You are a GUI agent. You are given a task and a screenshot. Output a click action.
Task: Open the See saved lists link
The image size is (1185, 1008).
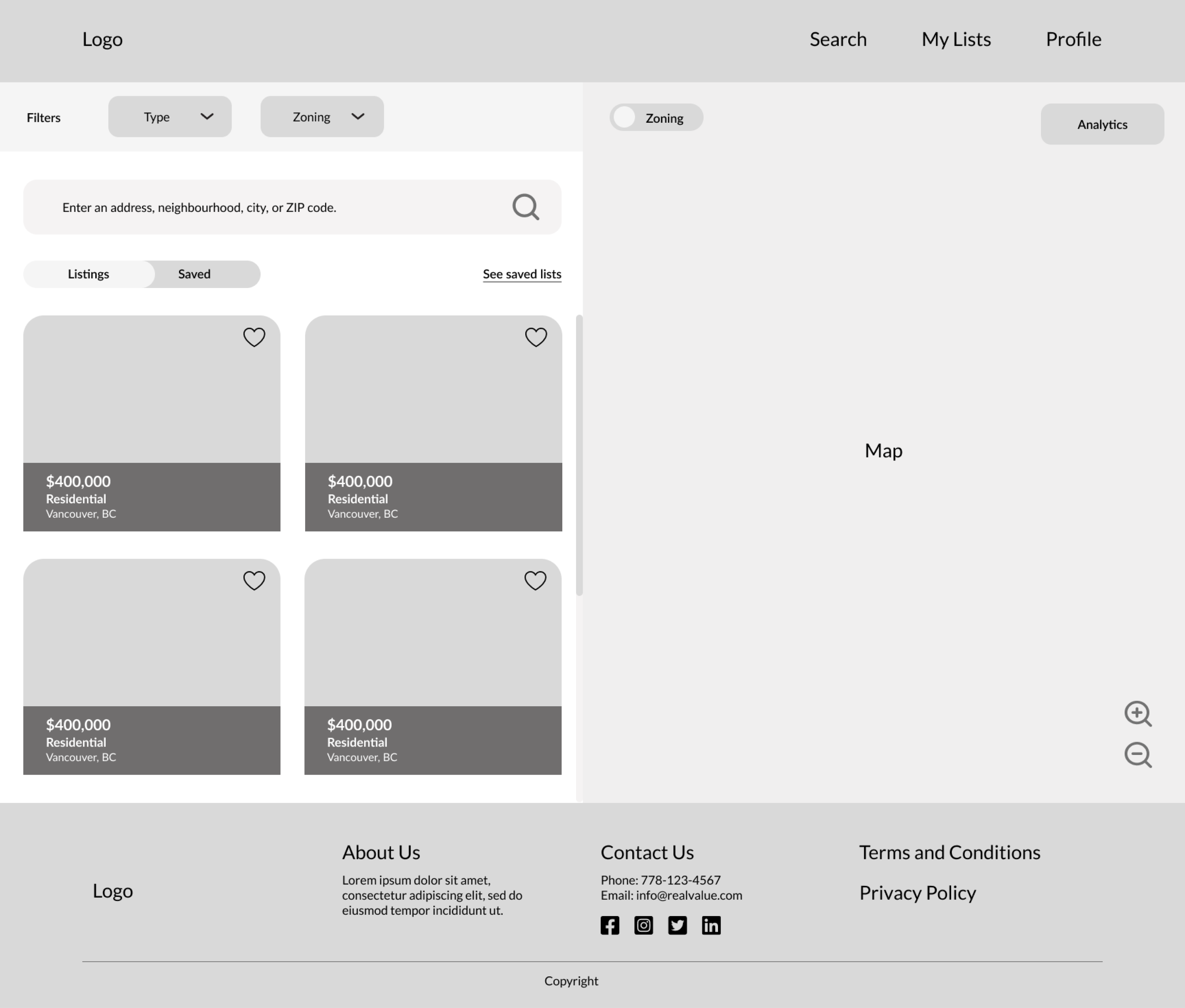tap(522, 274)
